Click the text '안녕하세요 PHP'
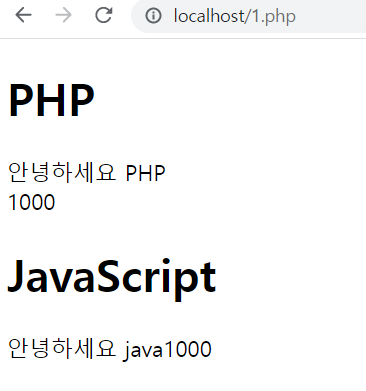The height and width of the screenshot is (391, 366). (87, 172)
